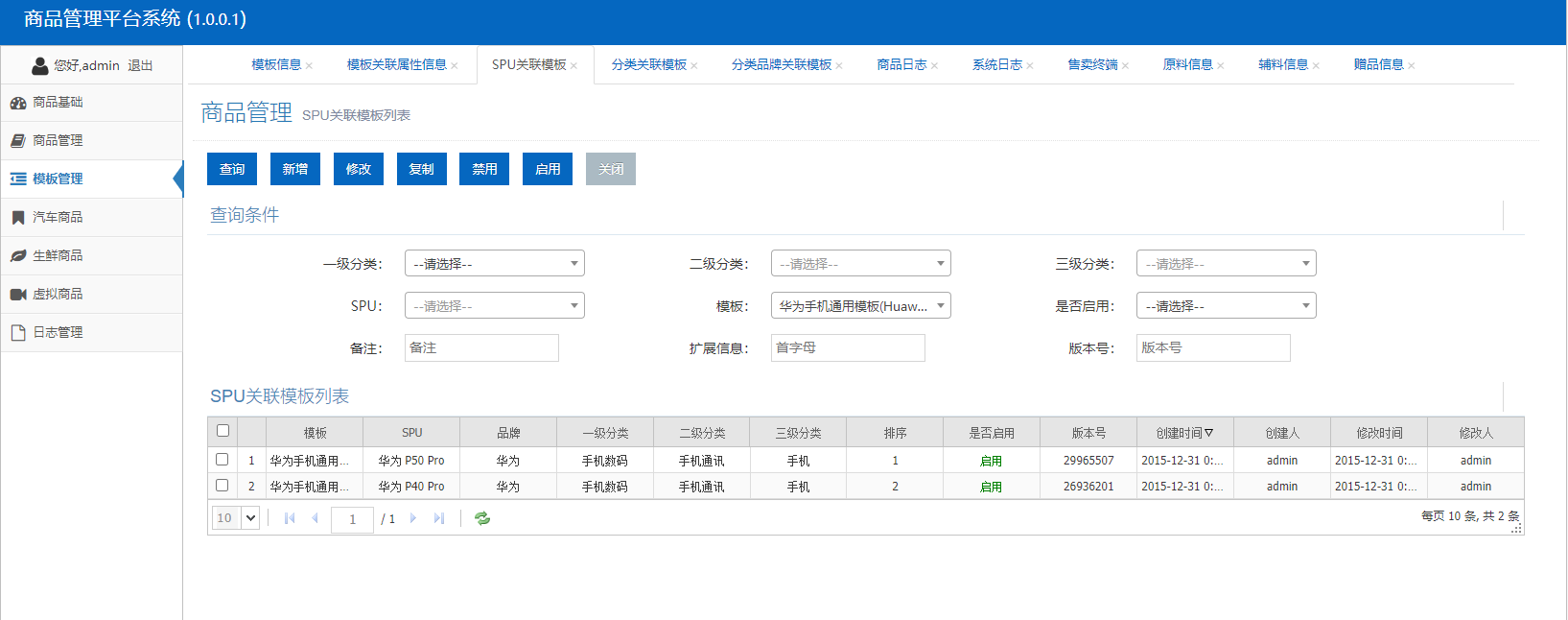Refresh the SPU关联模板 table with green icon
The image size is (1568, 620).
pos(482,518)
